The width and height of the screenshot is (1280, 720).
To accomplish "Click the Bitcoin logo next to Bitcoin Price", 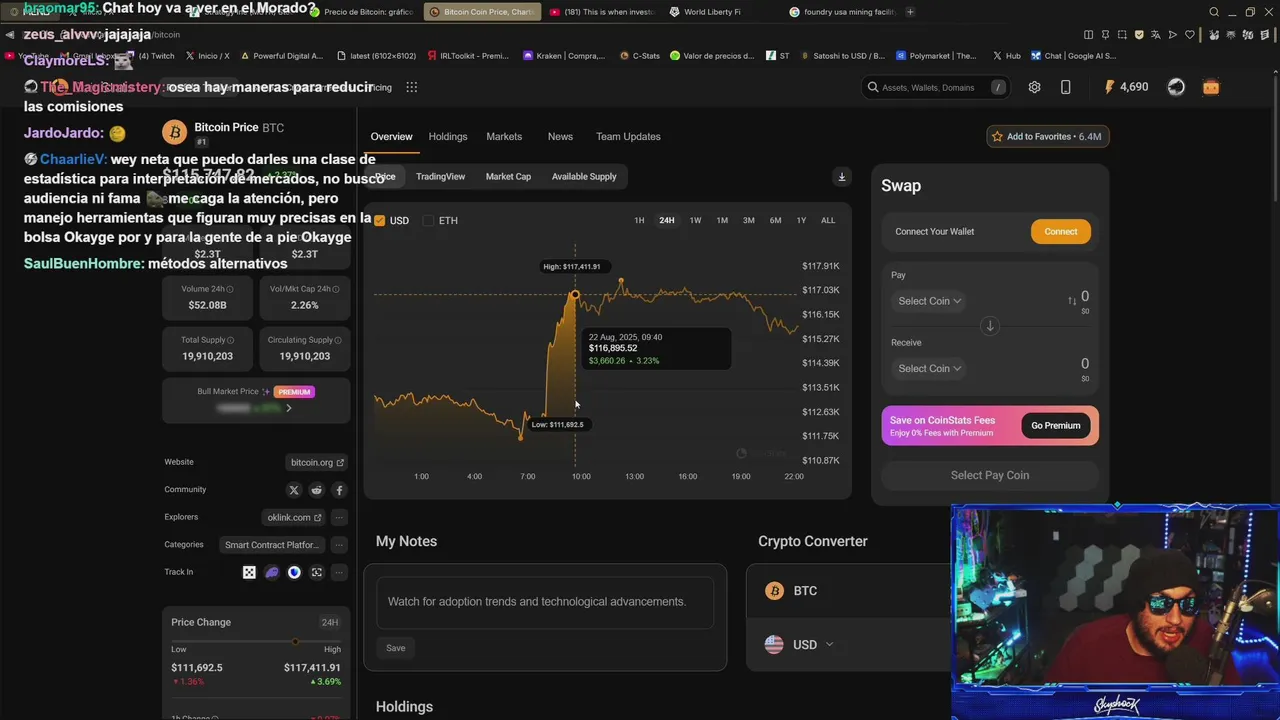I will click(x=175, y=132).
